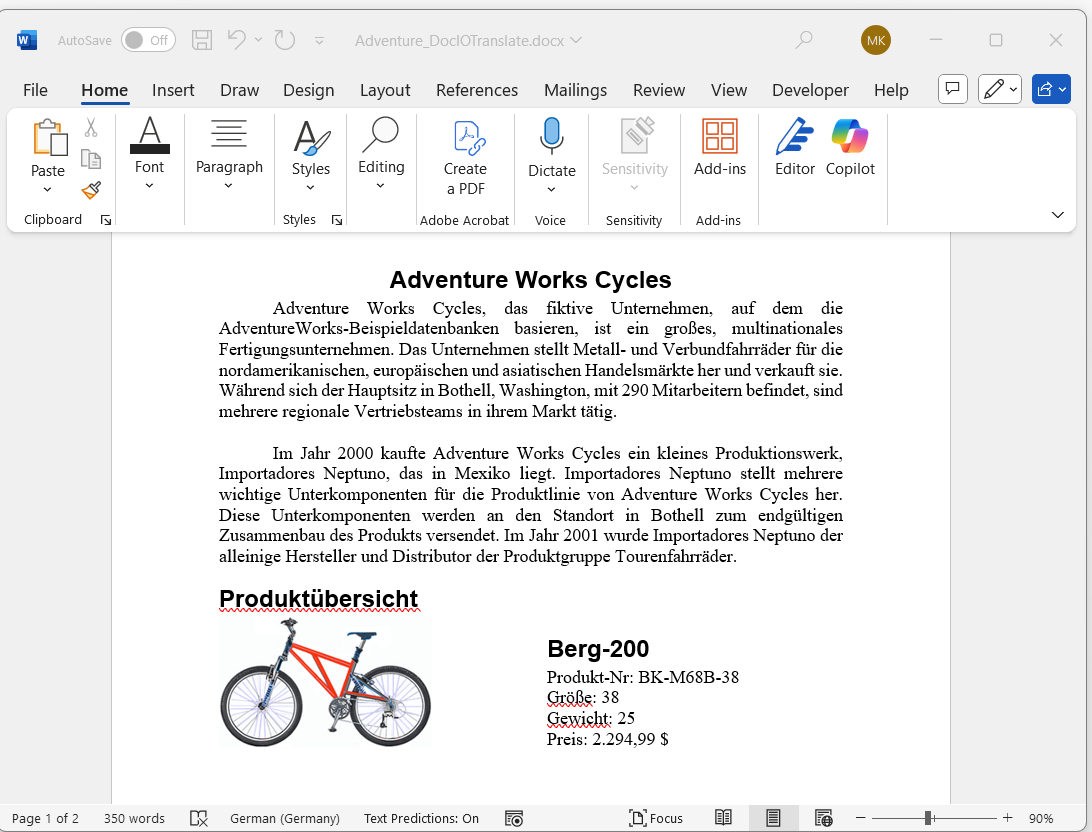Switch to Print Layout view
Image resolution: width=1092 pixels, height=832 pixels.
pos(773,818)
